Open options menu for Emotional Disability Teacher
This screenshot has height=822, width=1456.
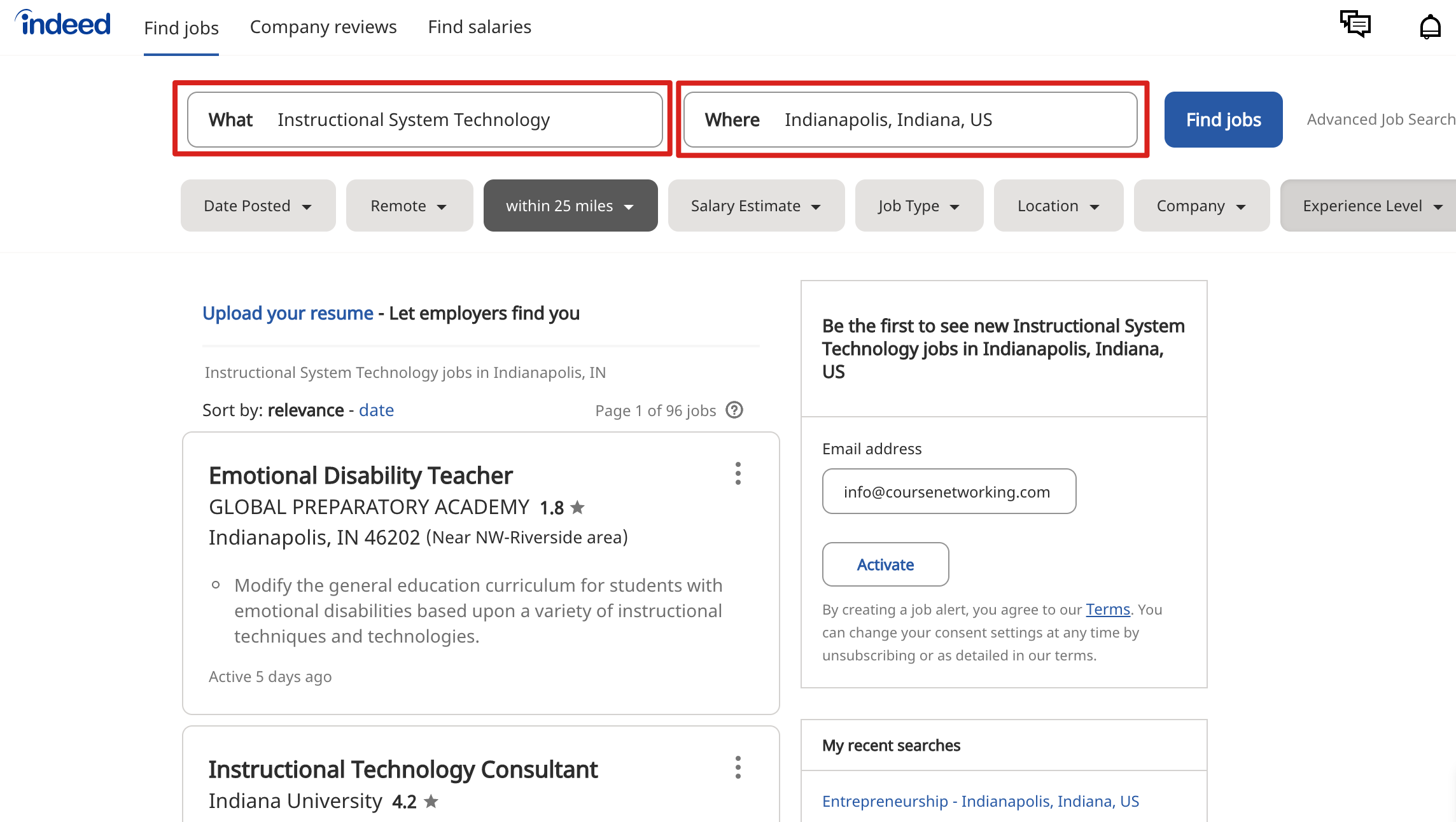pos(738,473)
